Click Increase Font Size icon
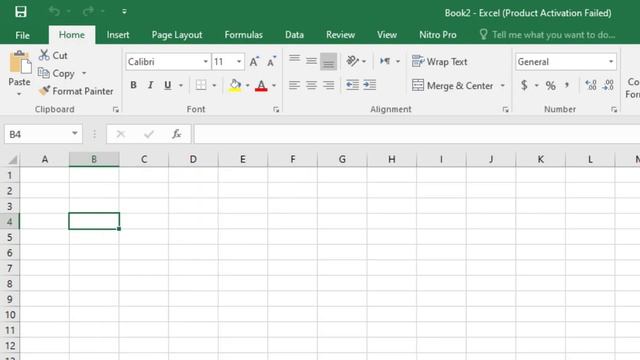640x360 pixels. 254,62
